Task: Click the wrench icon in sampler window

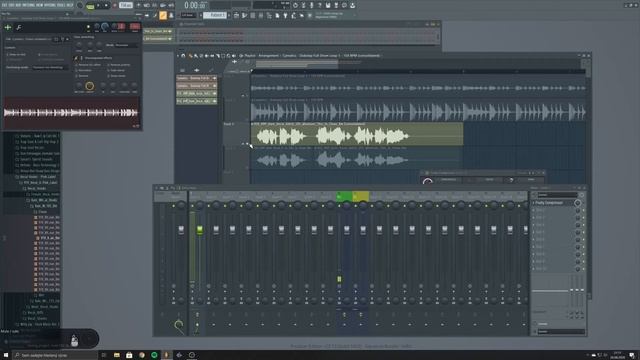Action: click(19, 27)
